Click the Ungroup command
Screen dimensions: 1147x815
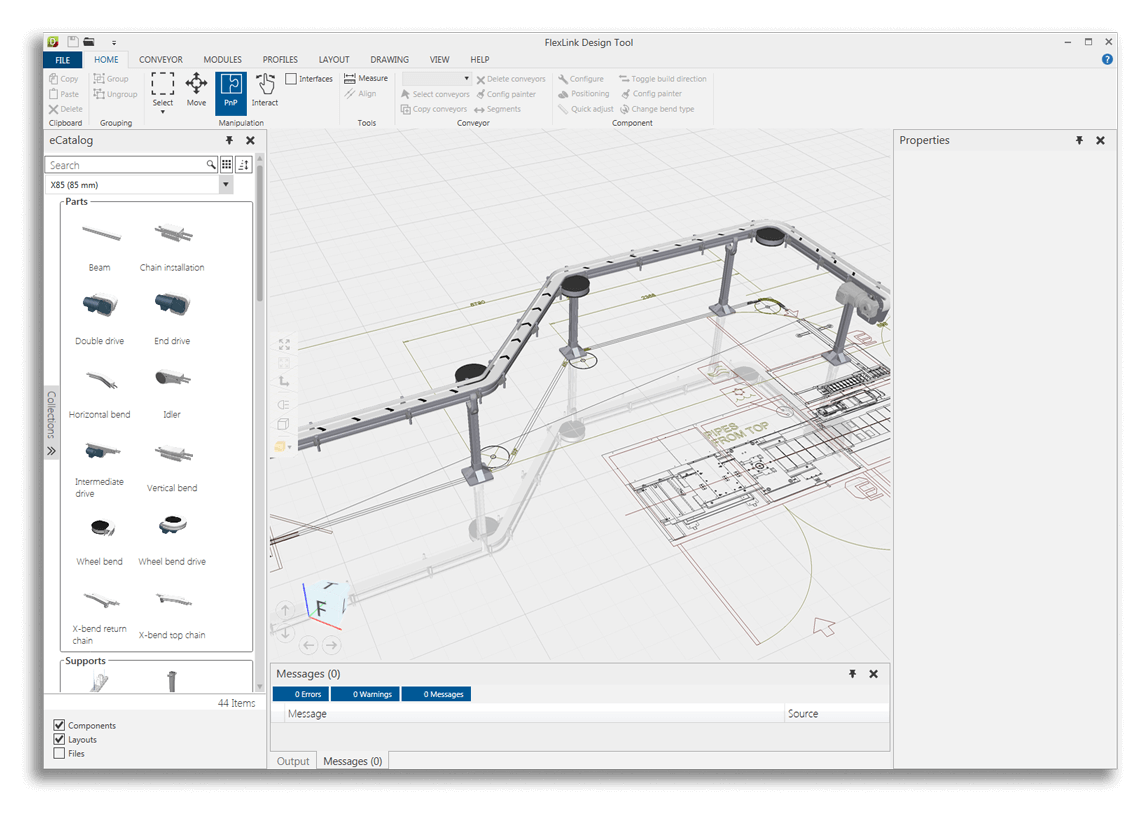pyautogui.click(x=116, y=94)
